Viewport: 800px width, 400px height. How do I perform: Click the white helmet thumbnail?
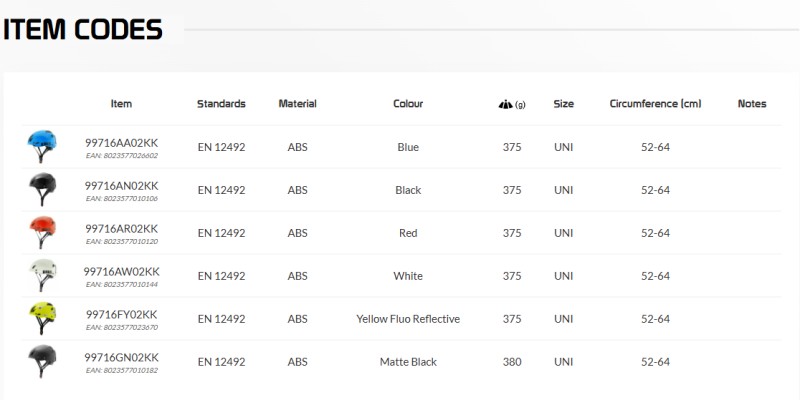(42, 275)
